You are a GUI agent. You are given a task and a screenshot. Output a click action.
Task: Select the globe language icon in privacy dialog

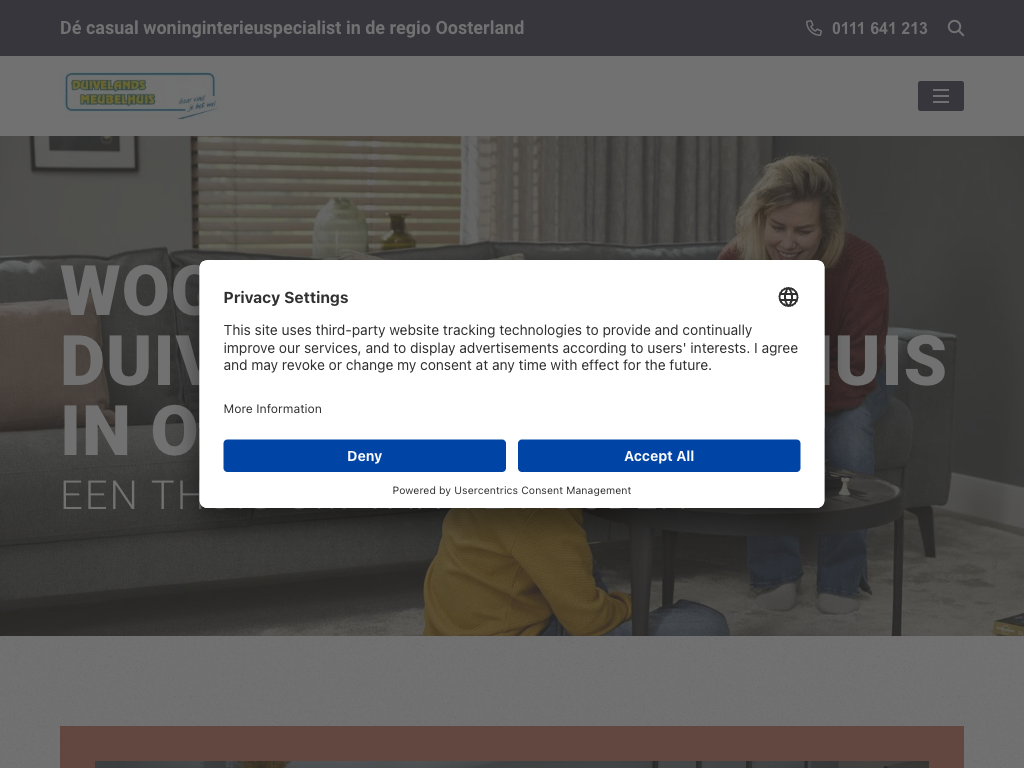788,297
